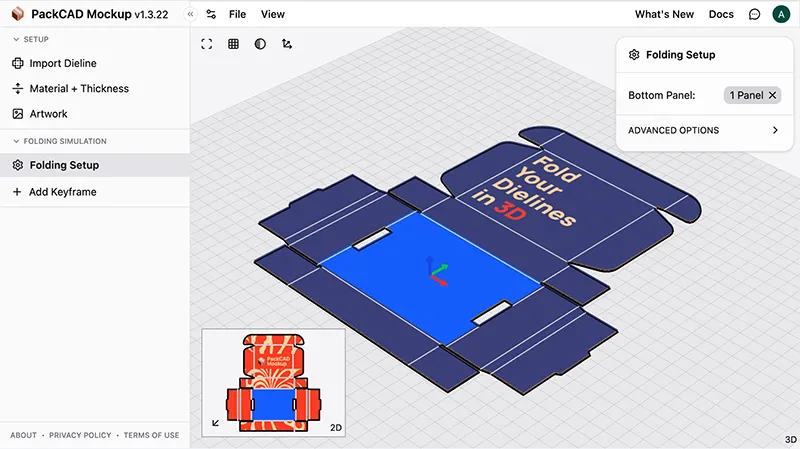Collapse the SETUP section
The image size is (800, 449).
(31, 39)
